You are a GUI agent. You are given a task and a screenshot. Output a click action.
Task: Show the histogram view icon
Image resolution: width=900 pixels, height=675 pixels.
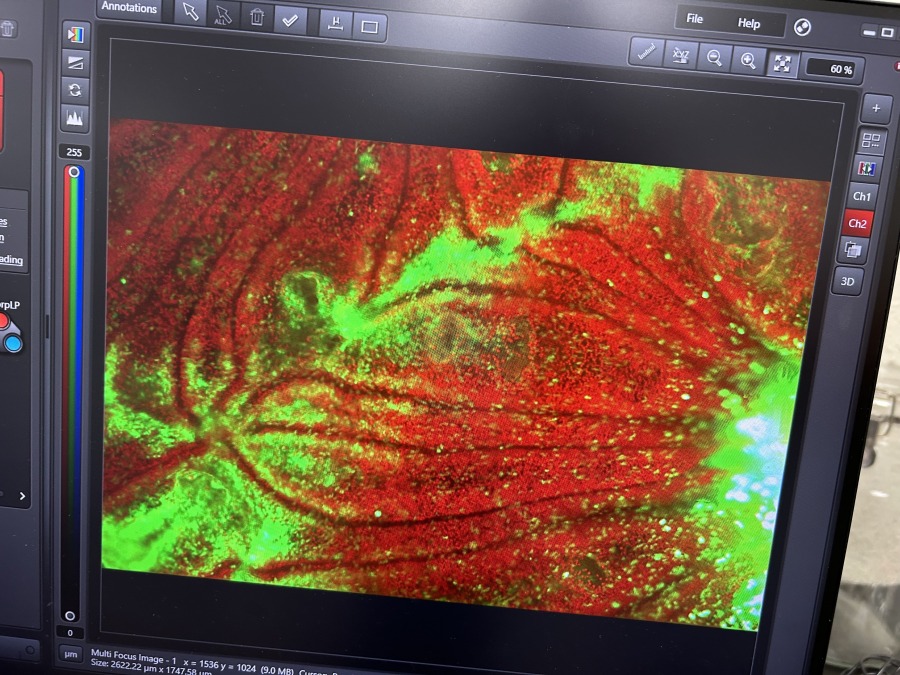coord(75,118)
